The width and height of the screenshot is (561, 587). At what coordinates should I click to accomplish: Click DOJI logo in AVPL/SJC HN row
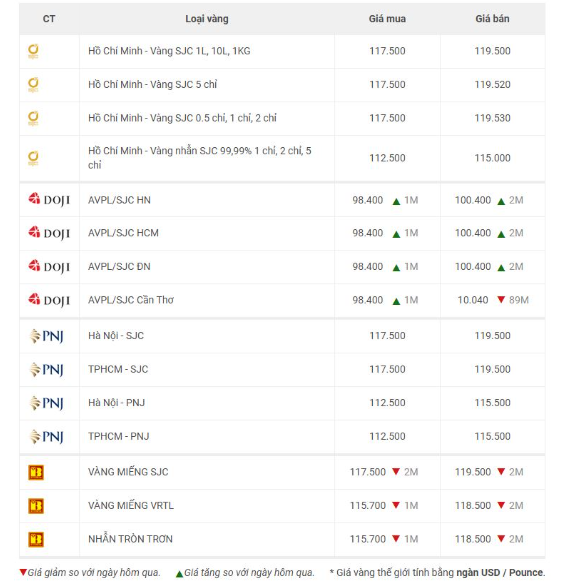49,200
